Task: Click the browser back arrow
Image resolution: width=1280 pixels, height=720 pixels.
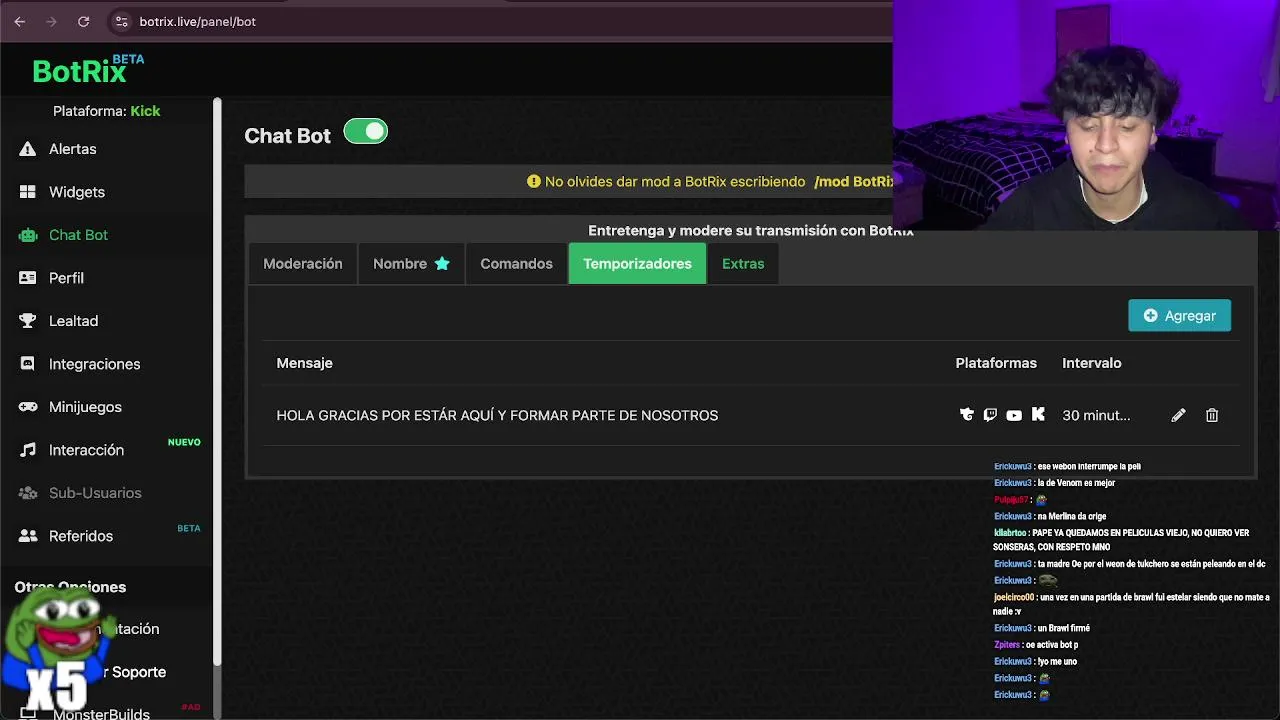Action: 19,21
